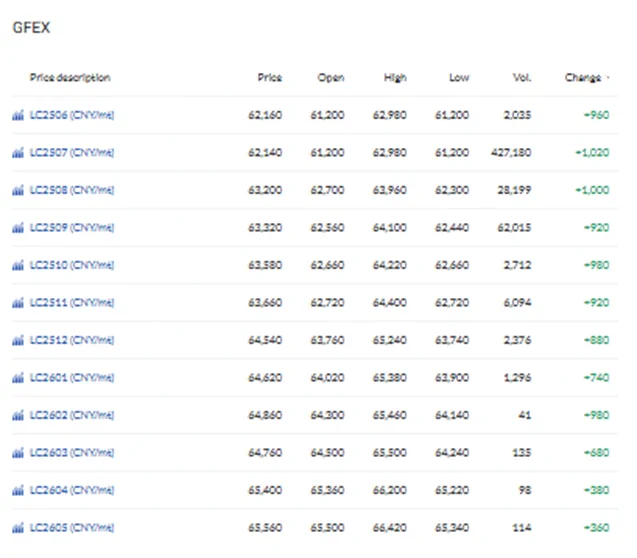Viewport: 637px width, 558px height.
Task: Click LC2602 volume value 41
Action: (525, 415)
